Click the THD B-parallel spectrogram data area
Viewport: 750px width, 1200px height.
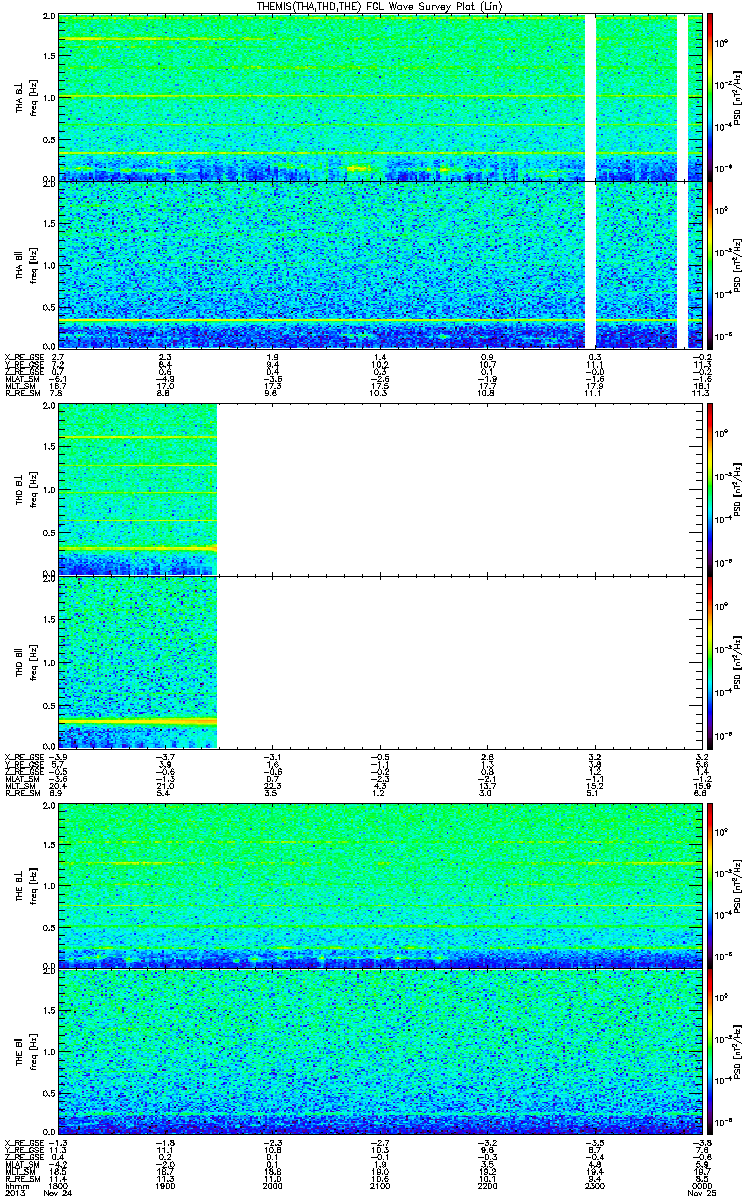[x=138, y=661]
